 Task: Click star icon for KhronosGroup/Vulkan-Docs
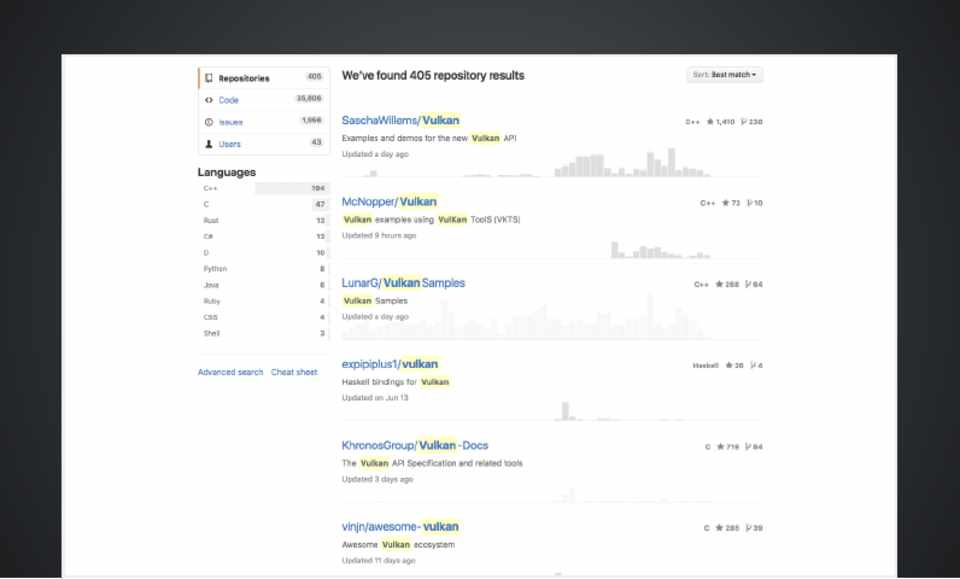coord(720,447)
